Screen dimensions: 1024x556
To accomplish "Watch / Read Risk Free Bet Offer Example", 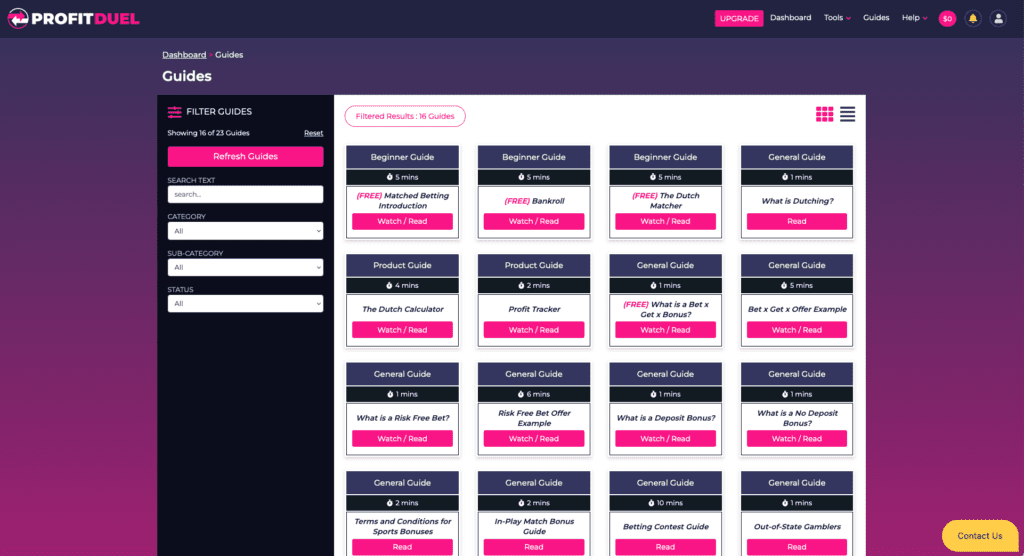I will pos(534,438).
